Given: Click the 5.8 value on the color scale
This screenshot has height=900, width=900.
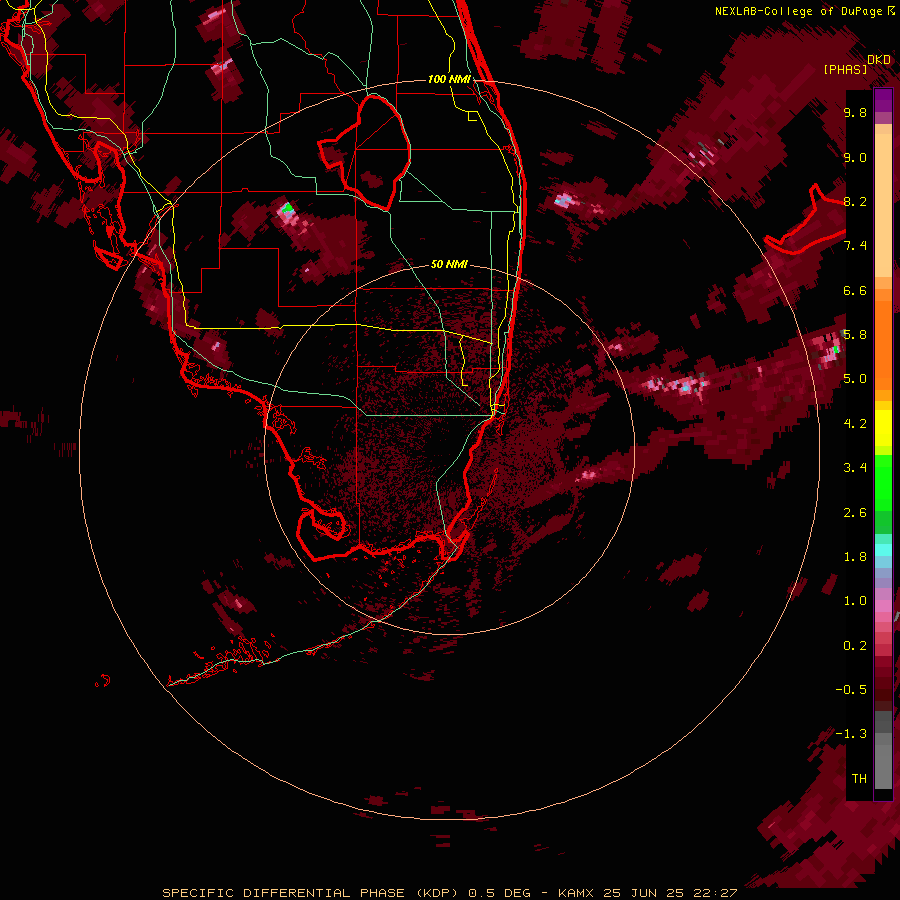Looking at the screenshot, I should pos(855,335).
